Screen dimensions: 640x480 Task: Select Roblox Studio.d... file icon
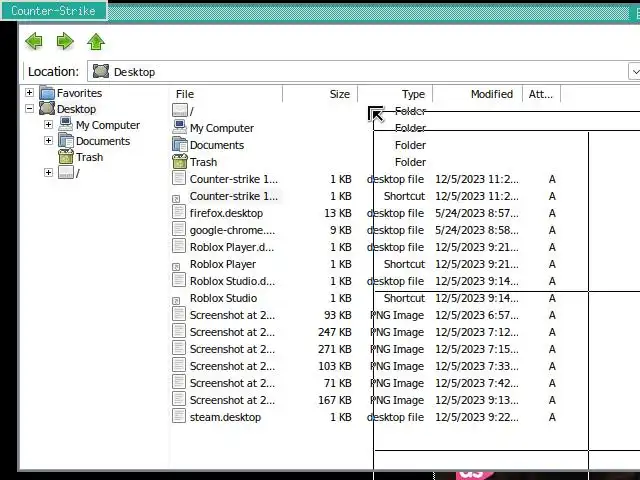pyautogui.click(x=179, y=280)
